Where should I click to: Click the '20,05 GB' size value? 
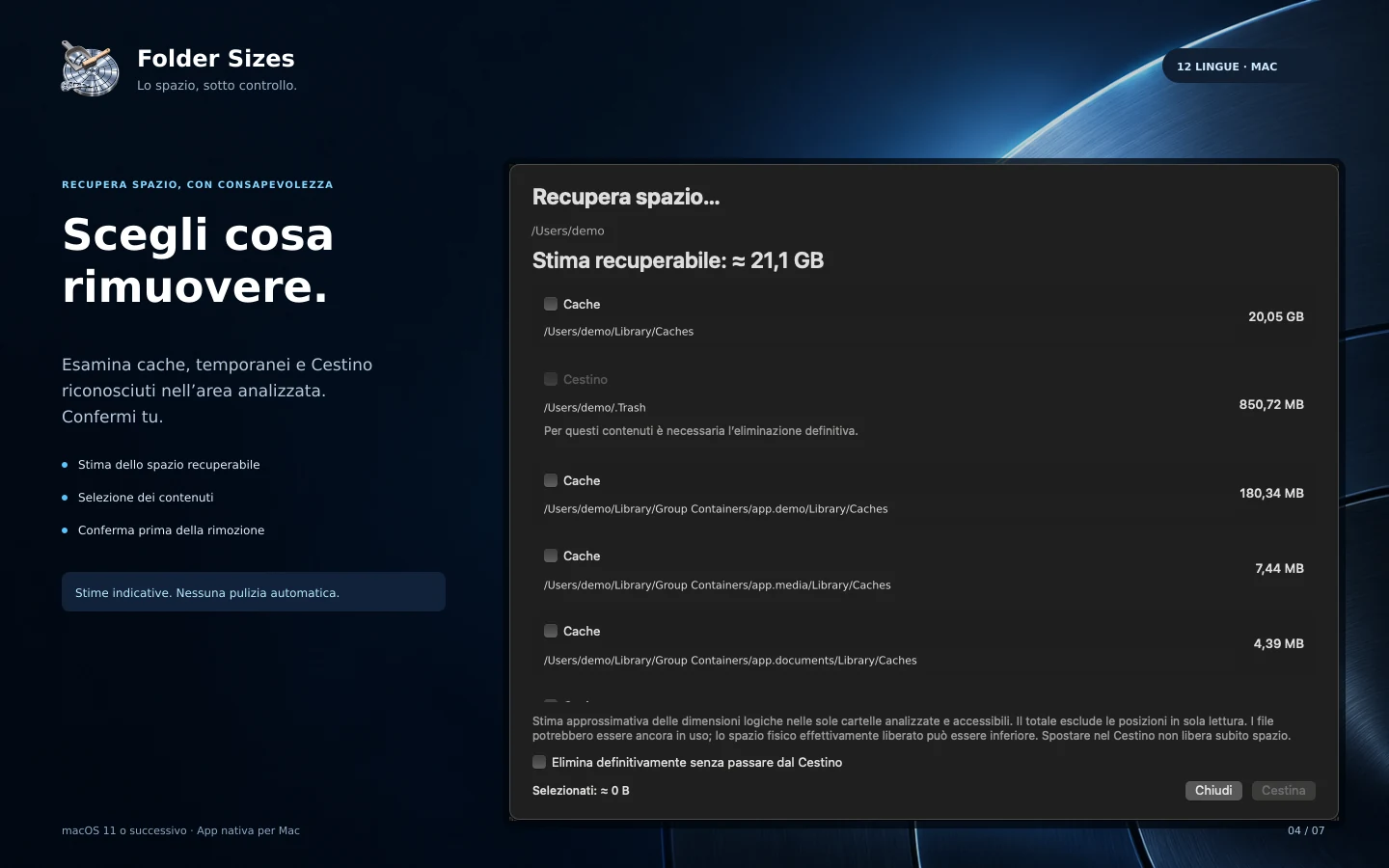pos(1276,316)
